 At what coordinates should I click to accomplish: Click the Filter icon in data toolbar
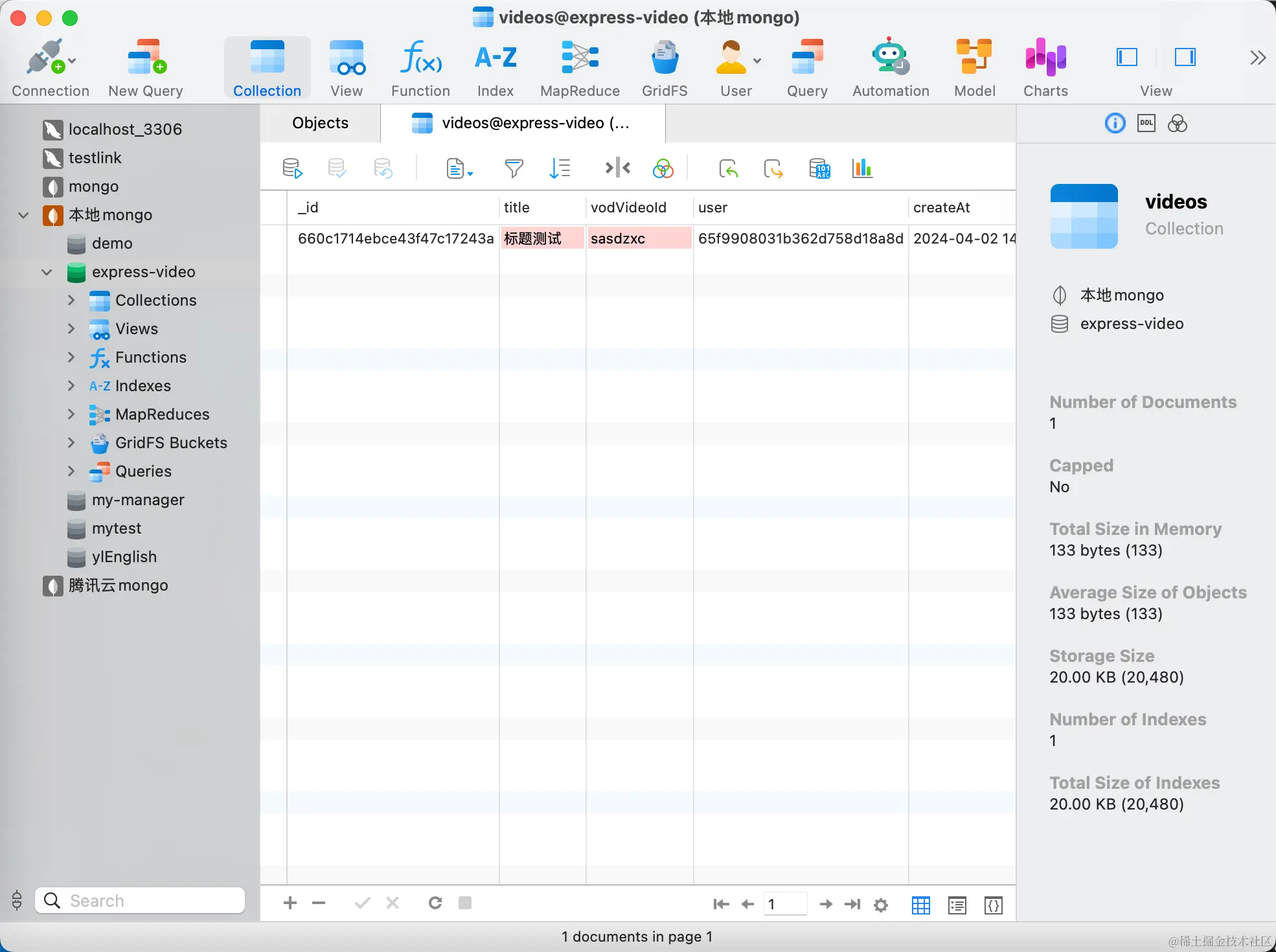(x=514, y=169)
